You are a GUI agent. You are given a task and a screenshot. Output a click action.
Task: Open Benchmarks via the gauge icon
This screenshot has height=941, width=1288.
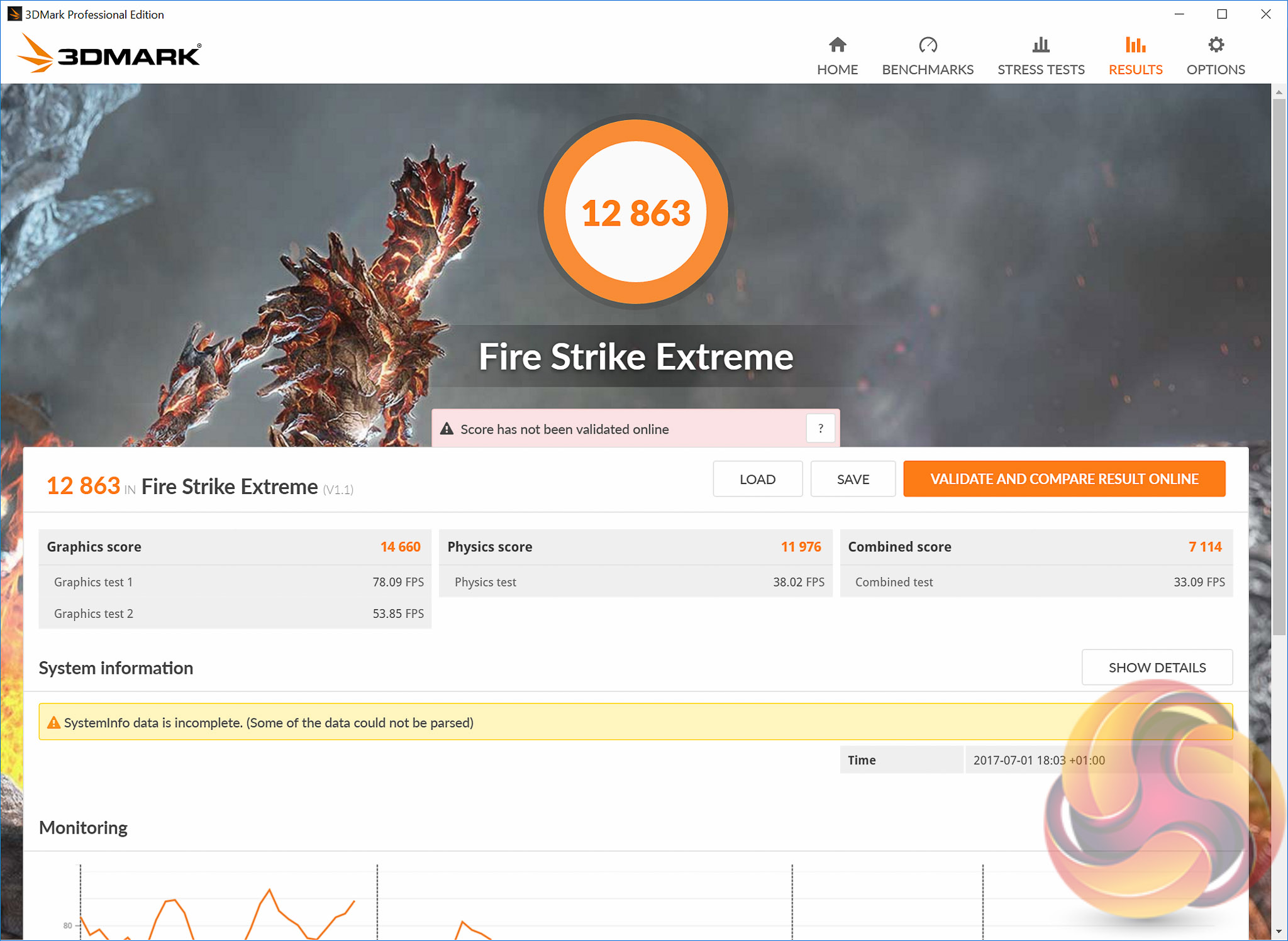pos(928,45)
